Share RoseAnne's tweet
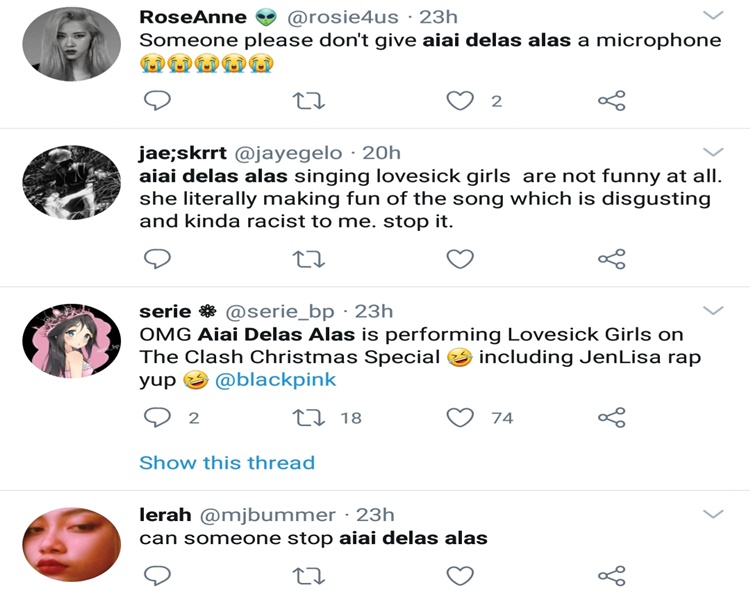Image resolution: width=750 pixels, height=600 pixels. (x=611, y=100)
